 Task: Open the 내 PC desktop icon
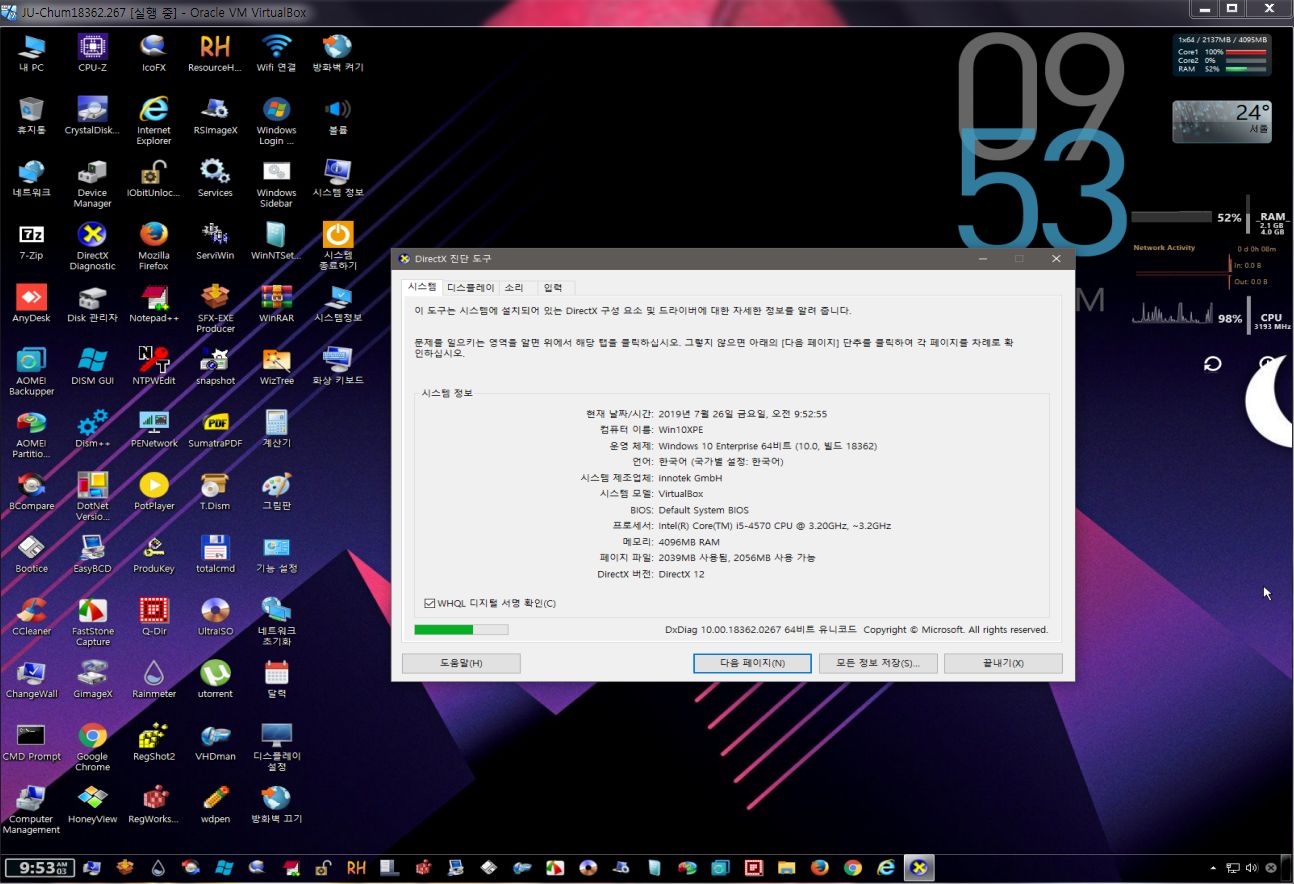31,52
